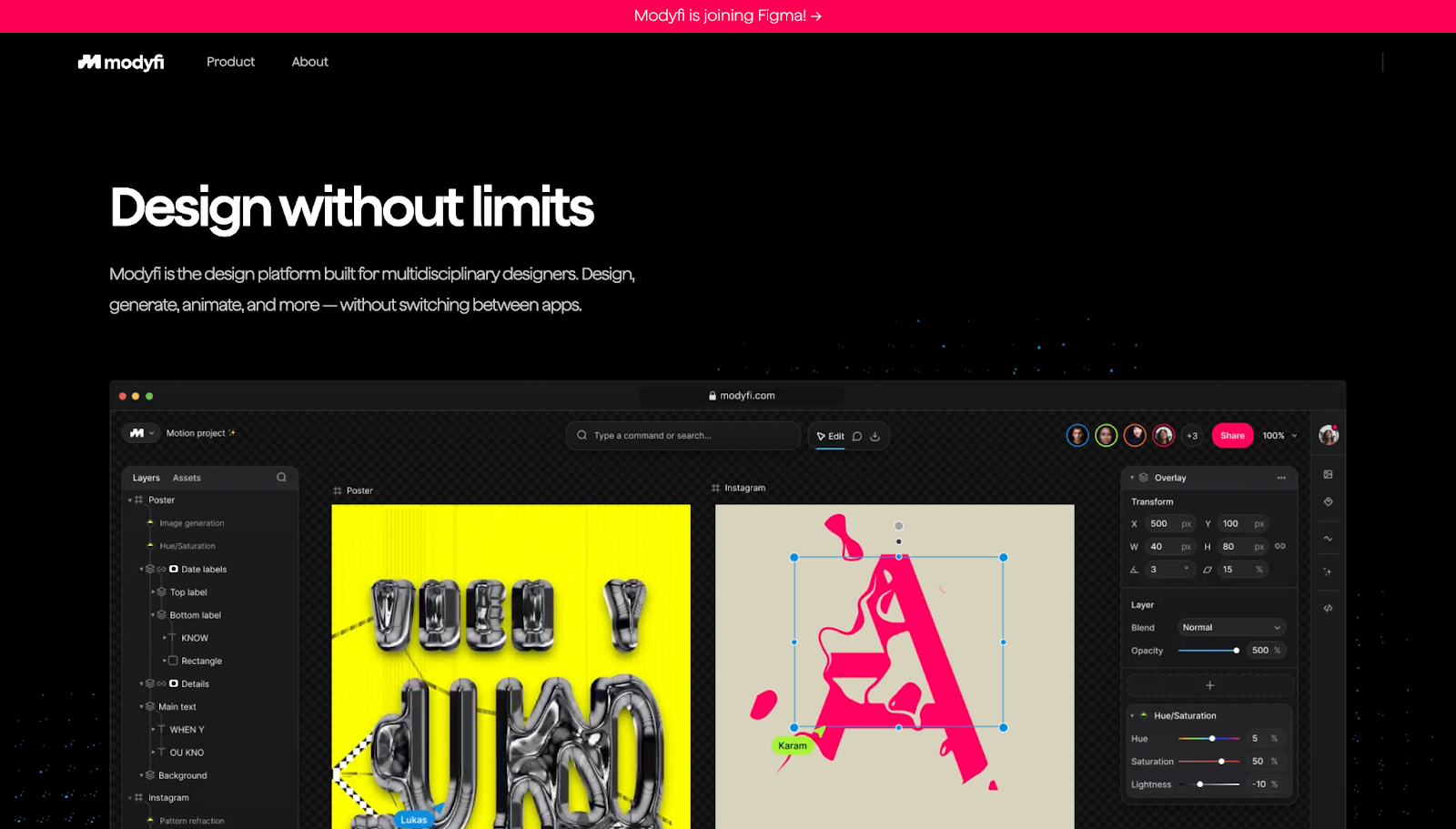The image size is (1456, 829).
Task: Collapse the Hue/Saturation effect section
Action: (x=1131, y=715)
